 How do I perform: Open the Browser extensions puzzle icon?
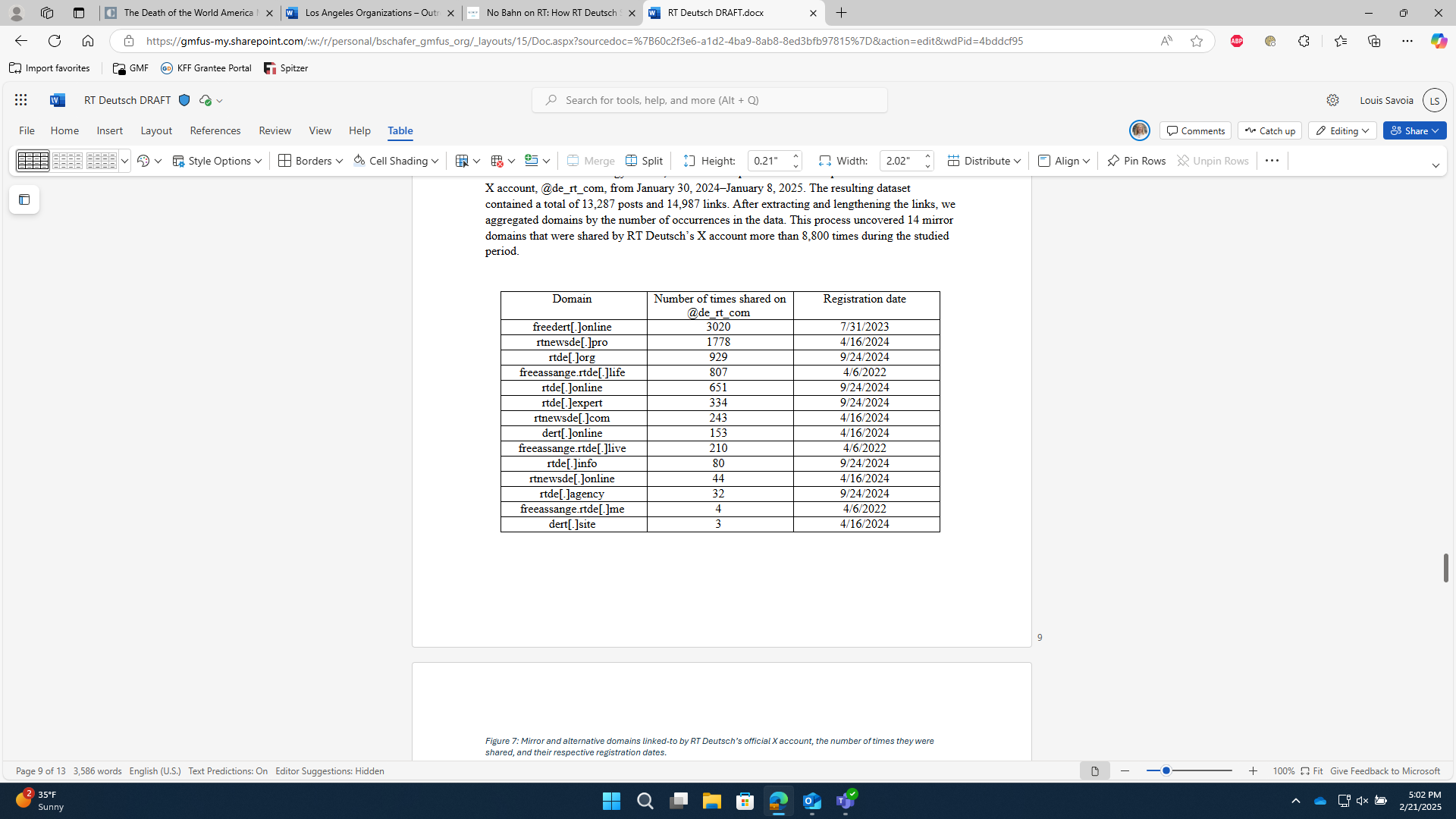click(x=1304, y=41)
